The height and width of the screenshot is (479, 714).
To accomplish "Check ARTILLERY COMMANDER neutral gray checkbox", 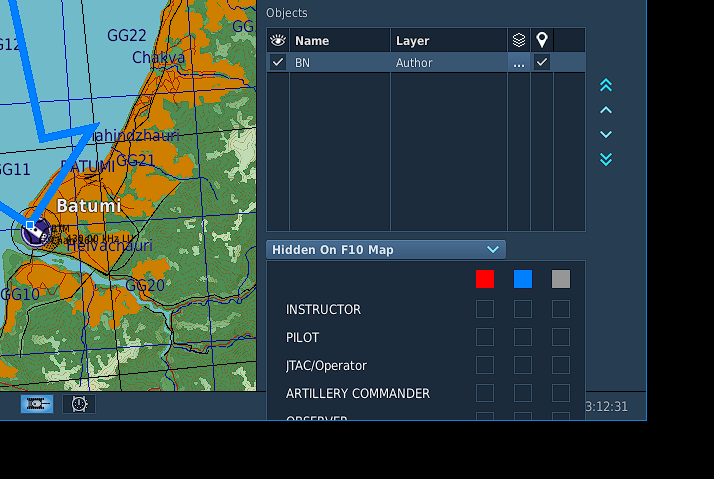I will coord(561,393).
